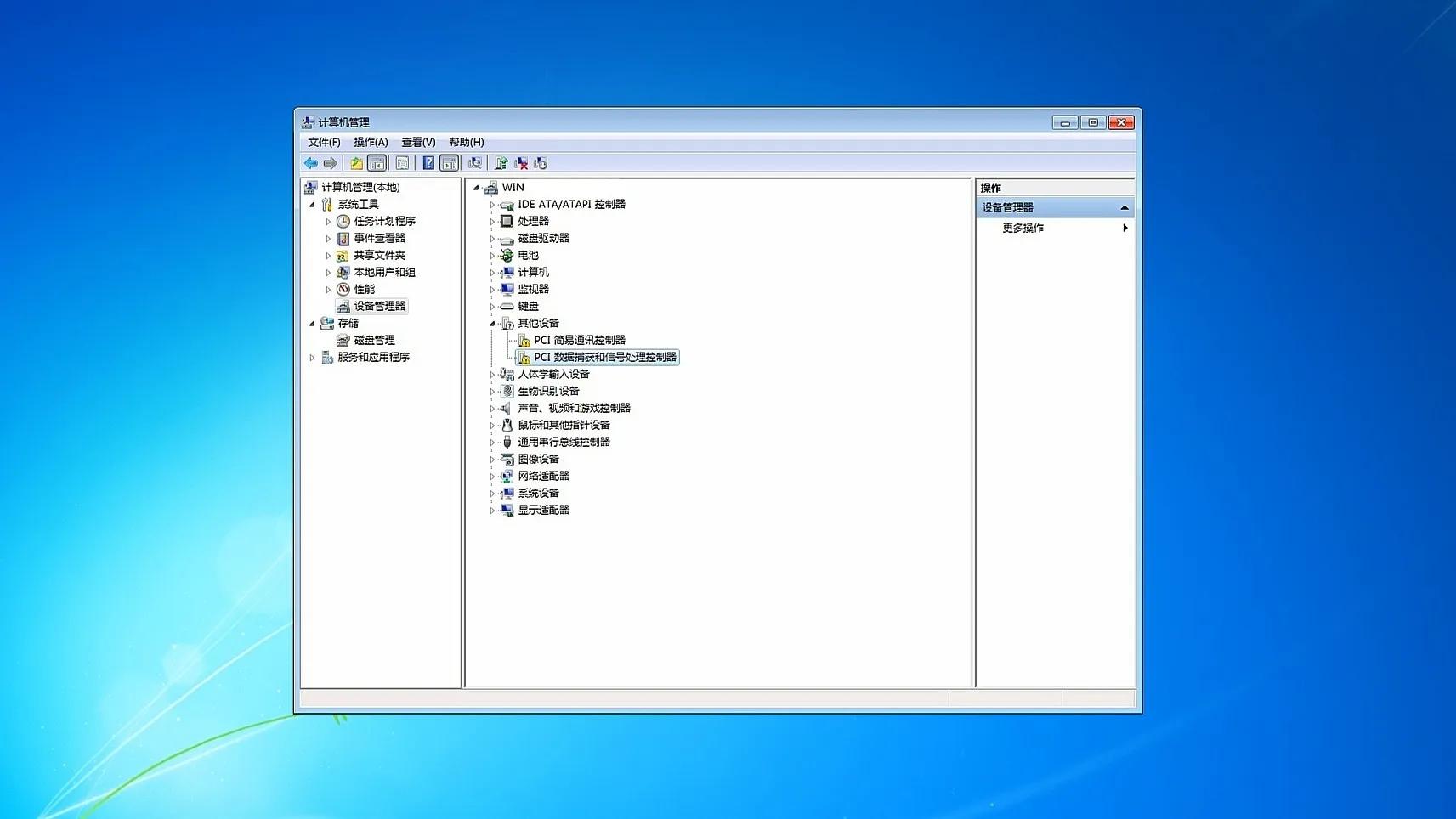Expand the 网络适配器 category

point(492,477)
